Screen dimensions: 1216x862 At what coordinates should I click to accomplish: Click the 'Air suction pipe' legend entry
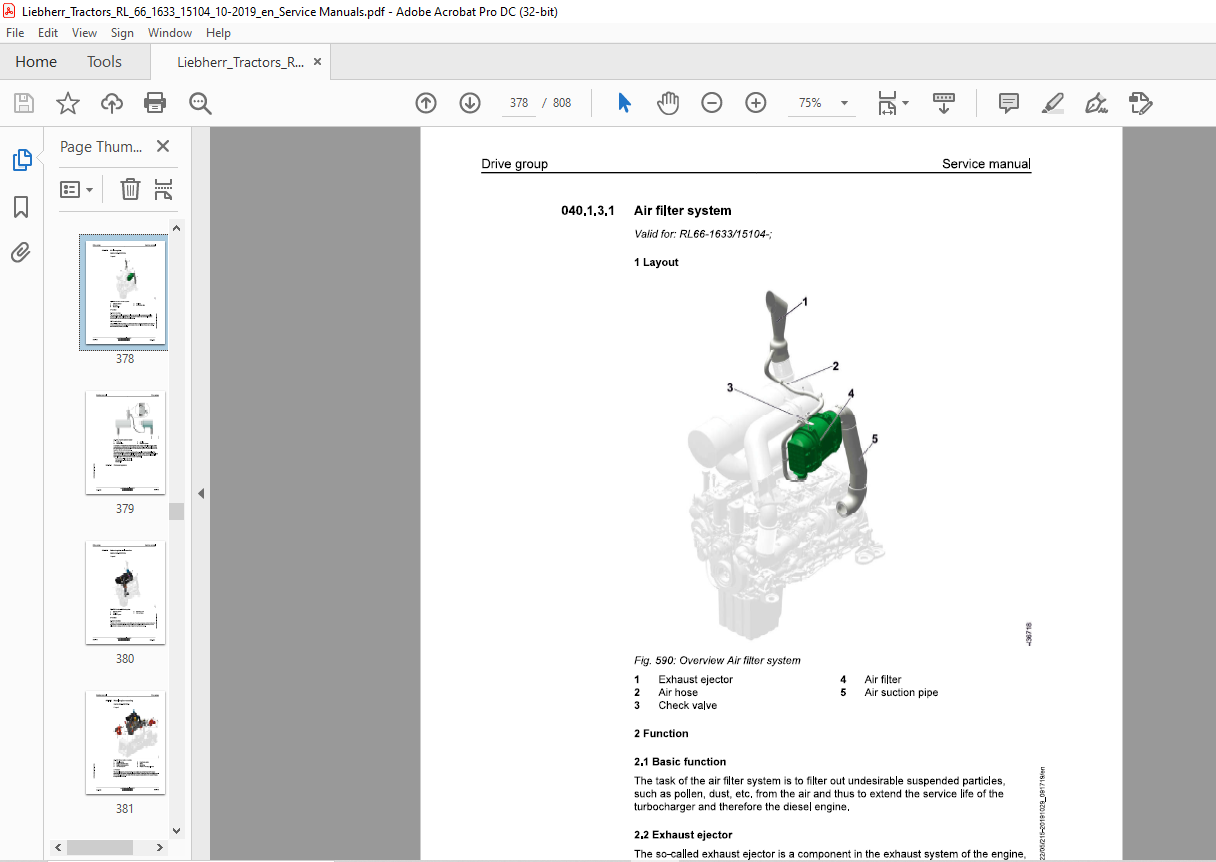point(901,692)
